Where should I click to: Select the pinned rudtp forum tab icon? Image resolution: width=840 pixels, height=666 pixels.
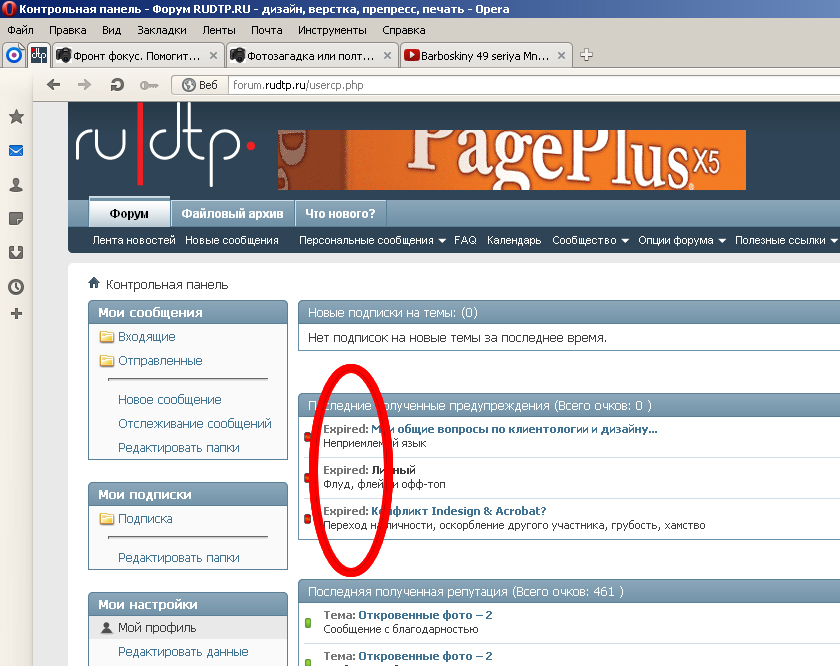[x=39, y=55]
